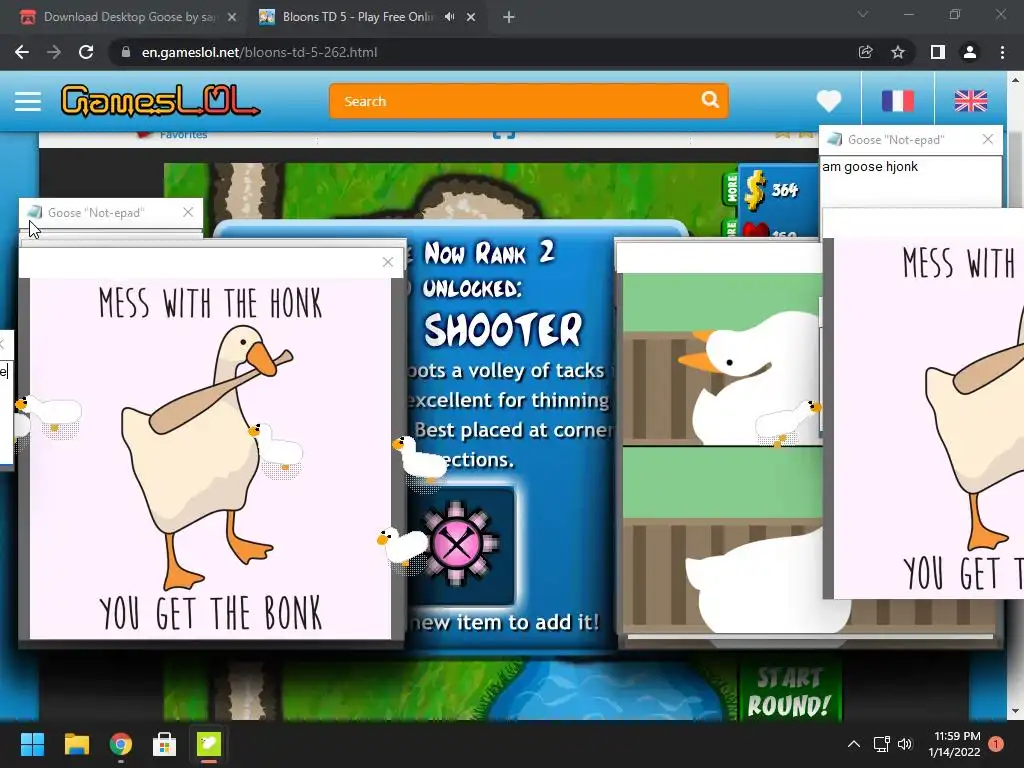The height and width of the screenshot is (768, 1024).
Task: Open Windows Start menu
Action: point(32,744)
